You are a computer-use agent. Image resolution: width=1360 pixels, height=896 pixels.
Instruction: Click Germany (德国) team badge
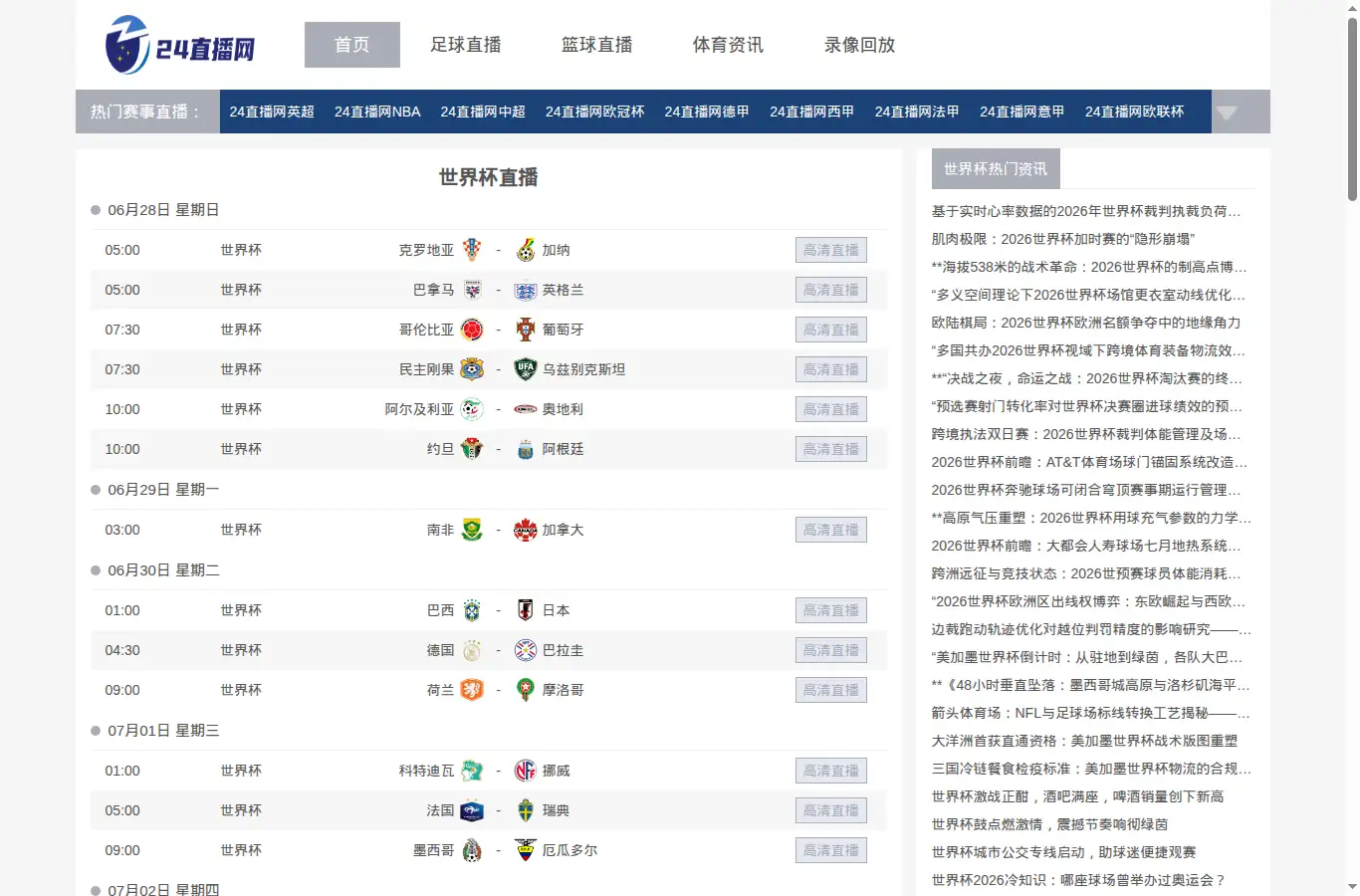(x=472, y=650)
